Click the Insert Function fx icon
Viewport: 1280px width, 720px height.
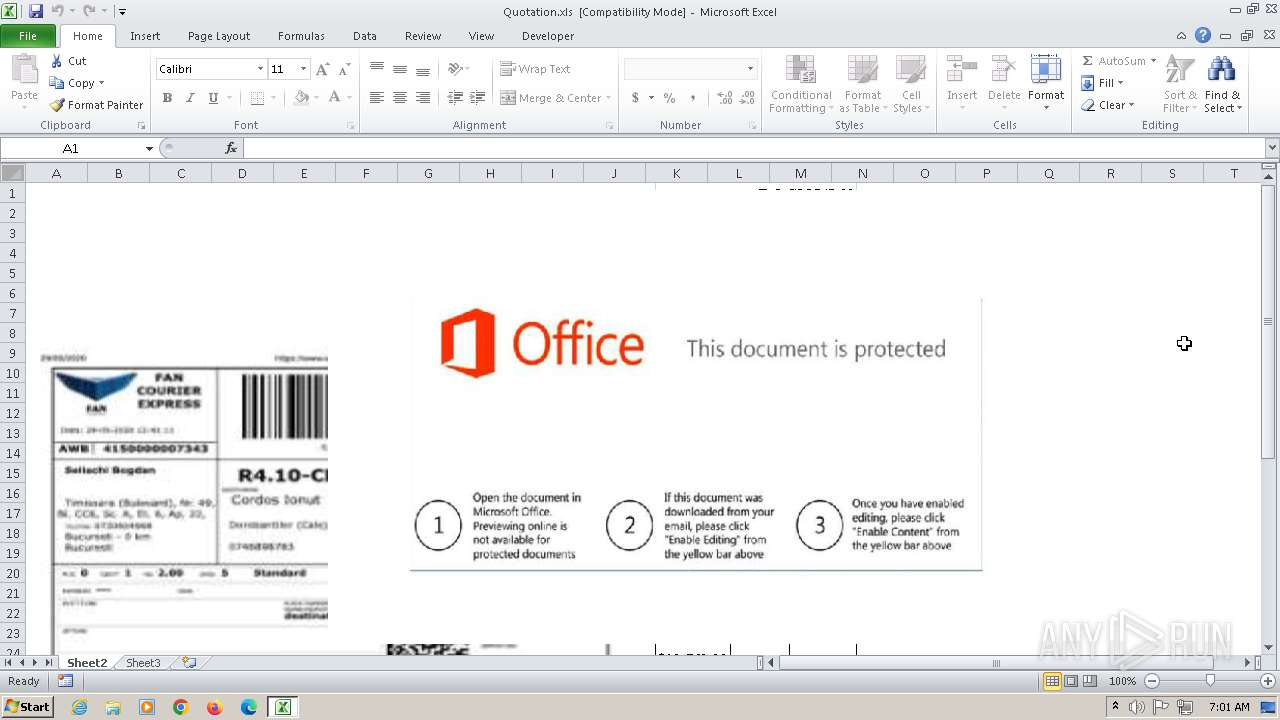point(231,148)
